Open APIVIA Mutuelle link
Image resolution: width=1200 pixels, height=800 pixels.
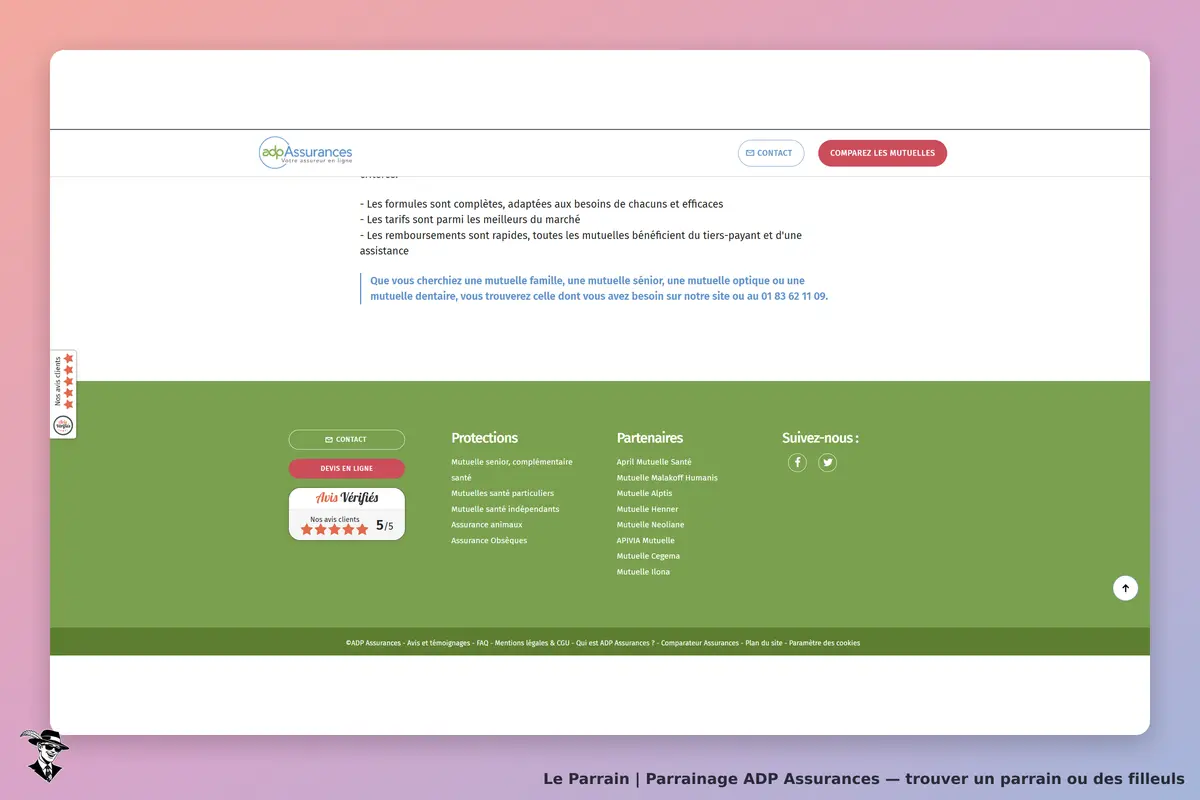pyautogui.click(x=646, y=541)
